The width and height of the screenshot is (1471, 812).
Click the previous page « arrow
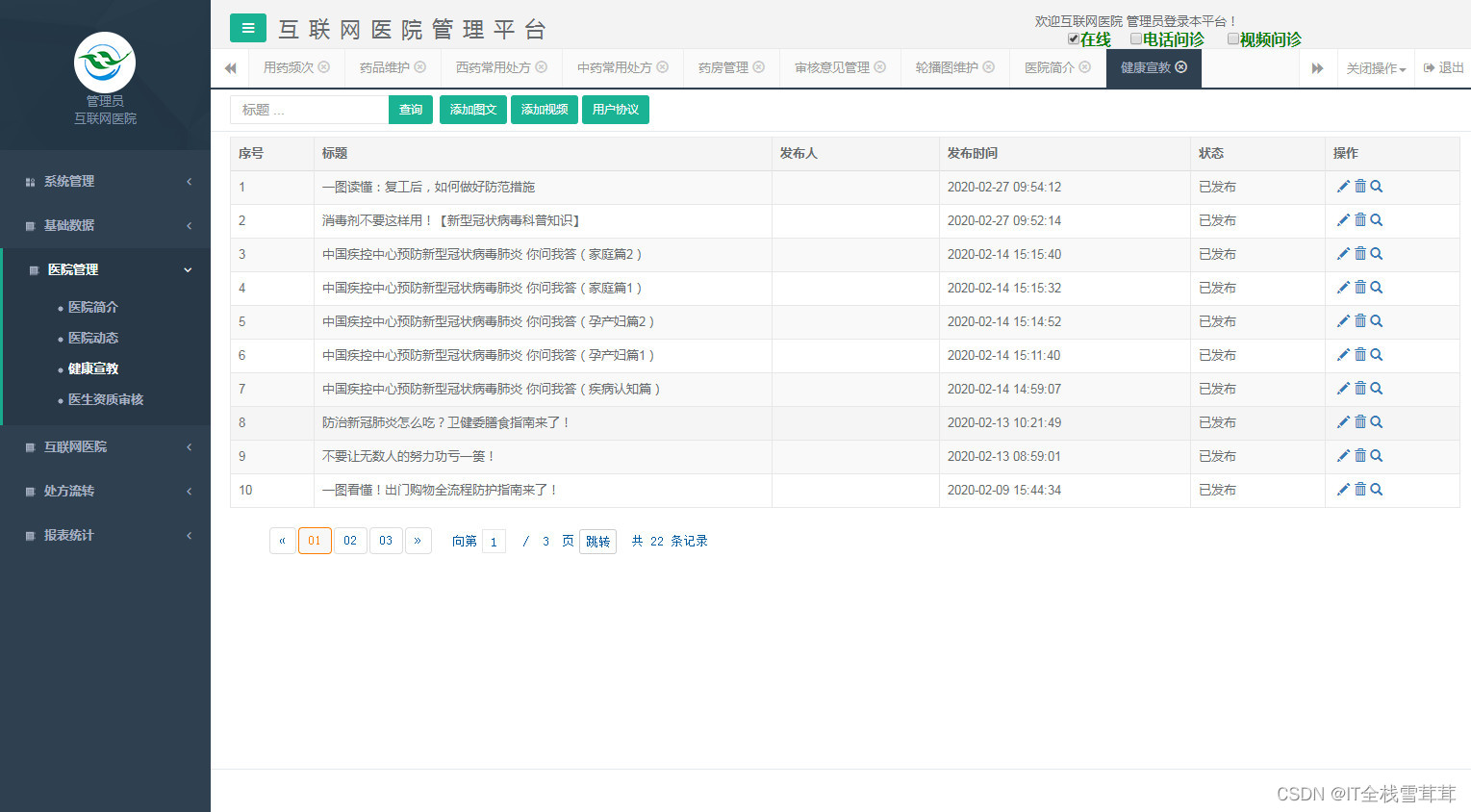tap(282, 541)
